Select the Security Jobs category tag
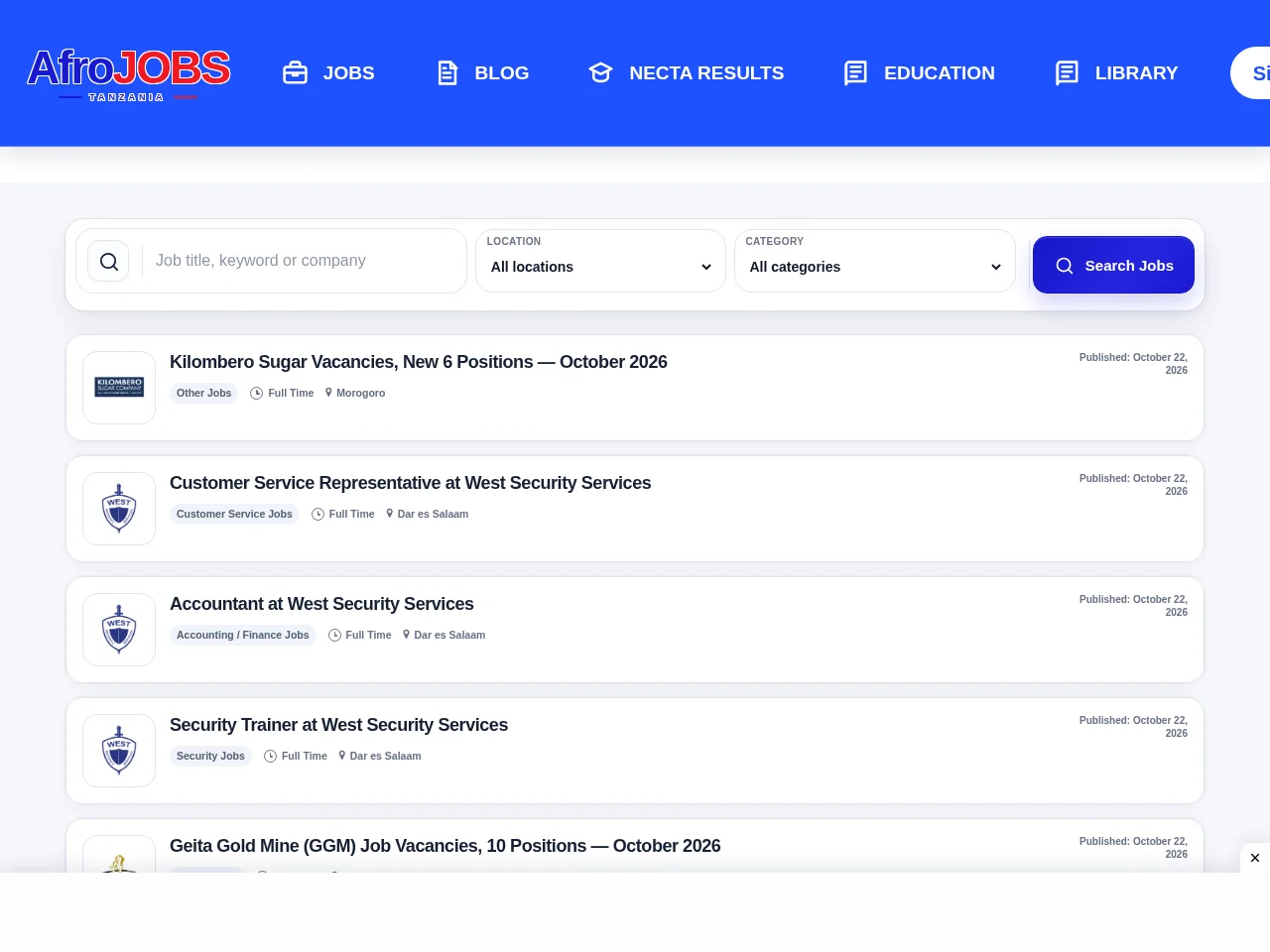 (x=210, y=757)
